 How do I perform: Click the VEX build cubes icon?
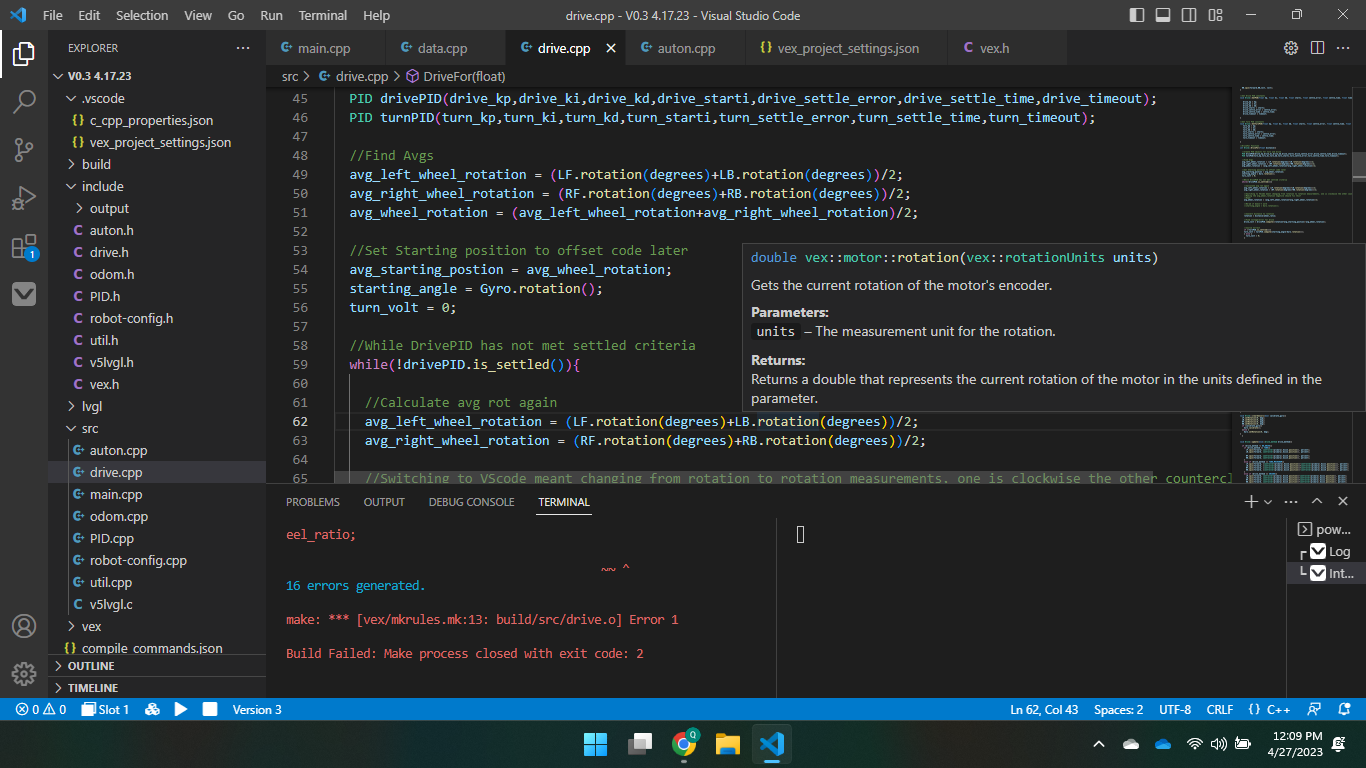tap(152, 709)
